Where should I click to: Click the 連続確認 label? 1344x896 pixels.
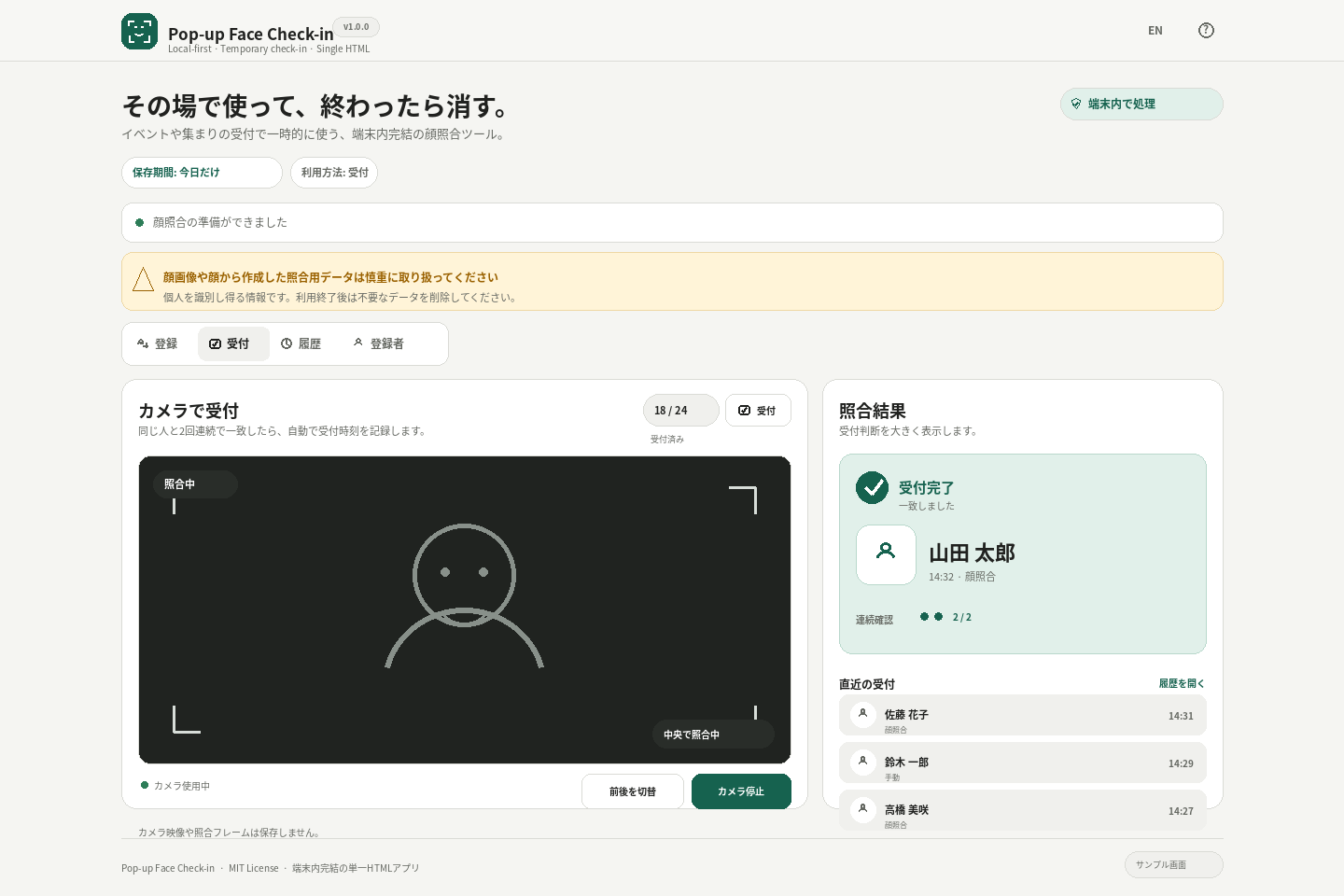click(875, 620)
